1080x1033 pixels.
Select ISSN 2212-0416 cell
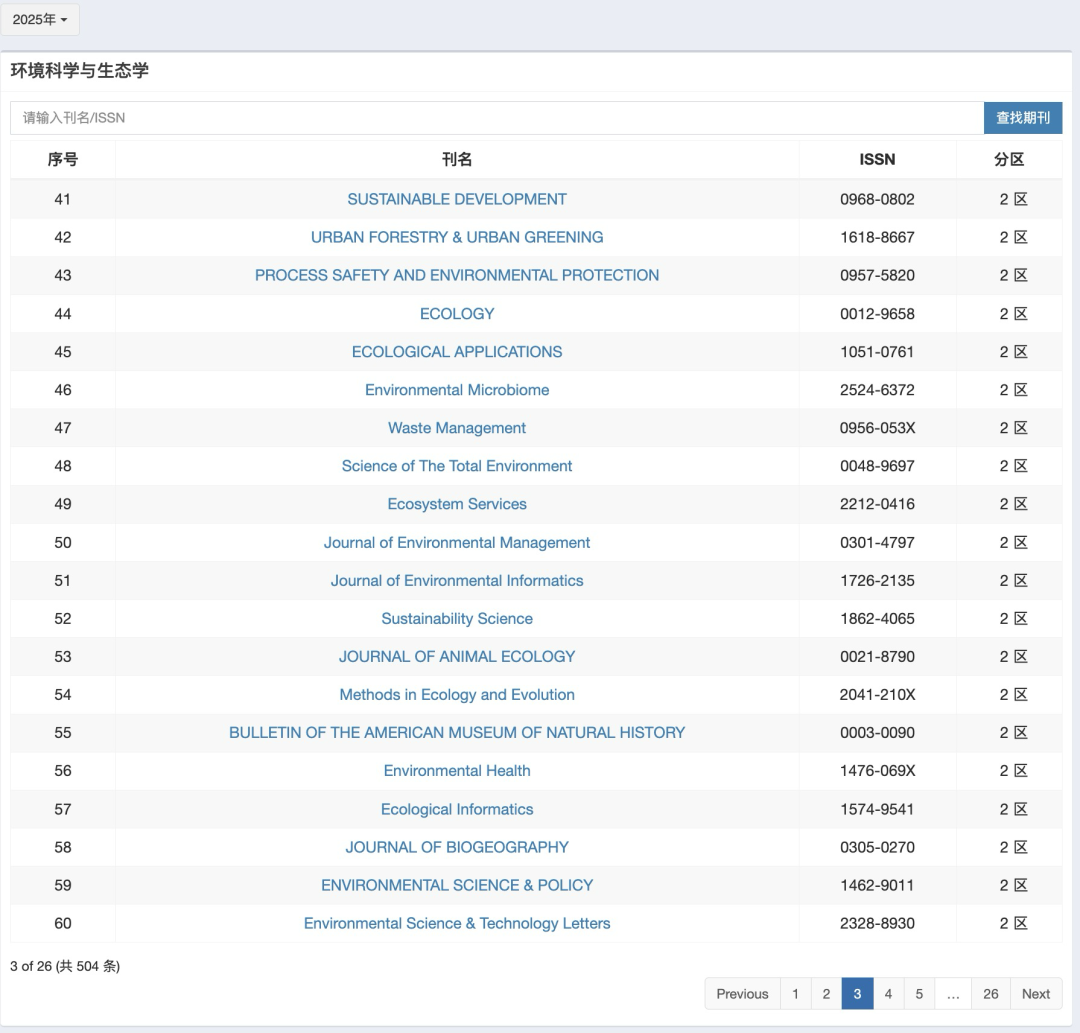[878, 503]
